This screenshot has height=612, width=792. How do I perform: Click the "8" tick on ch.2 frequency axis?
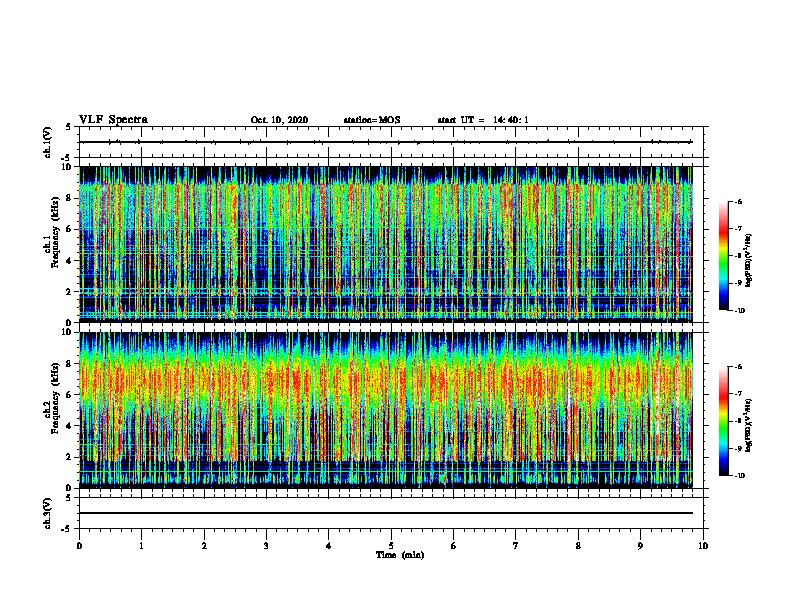pos(70,364)
